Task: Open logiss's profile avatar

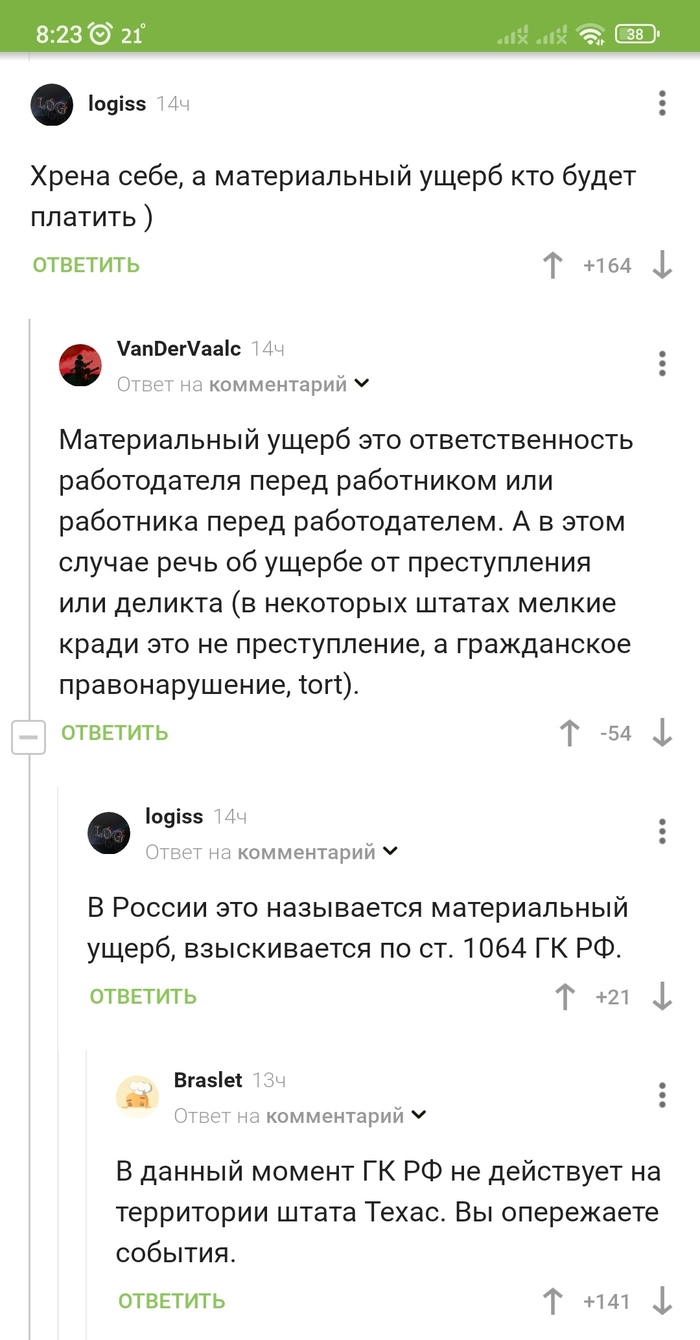Action: tap(51, 104)
